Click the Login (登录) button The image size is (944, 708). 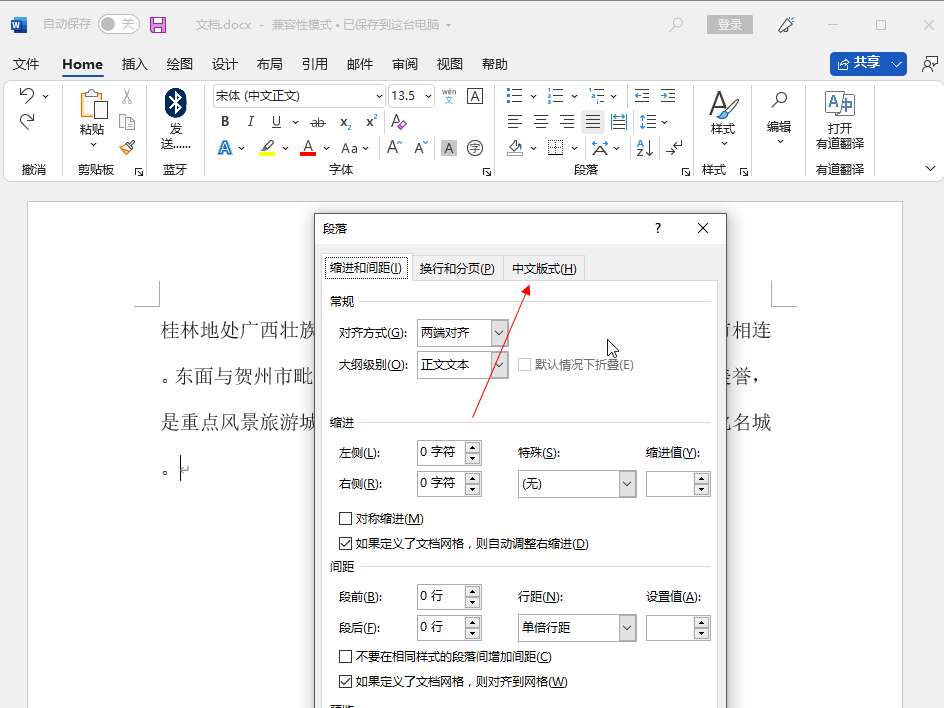(730, 24)
